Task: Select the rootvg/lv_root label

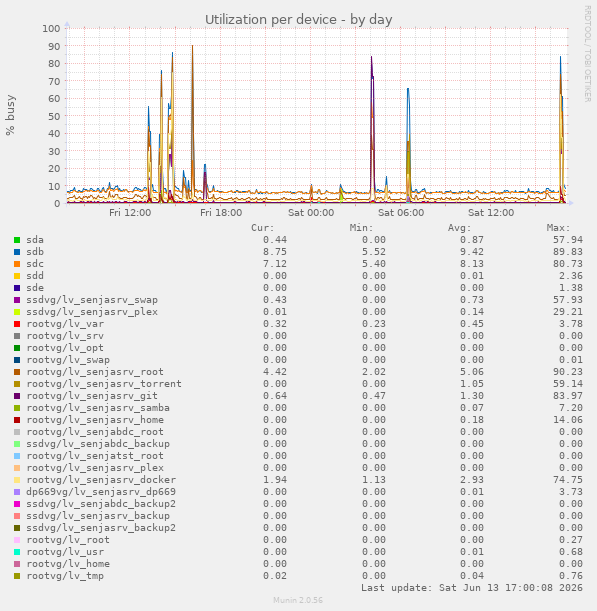Action: click(x=68, y=540)
